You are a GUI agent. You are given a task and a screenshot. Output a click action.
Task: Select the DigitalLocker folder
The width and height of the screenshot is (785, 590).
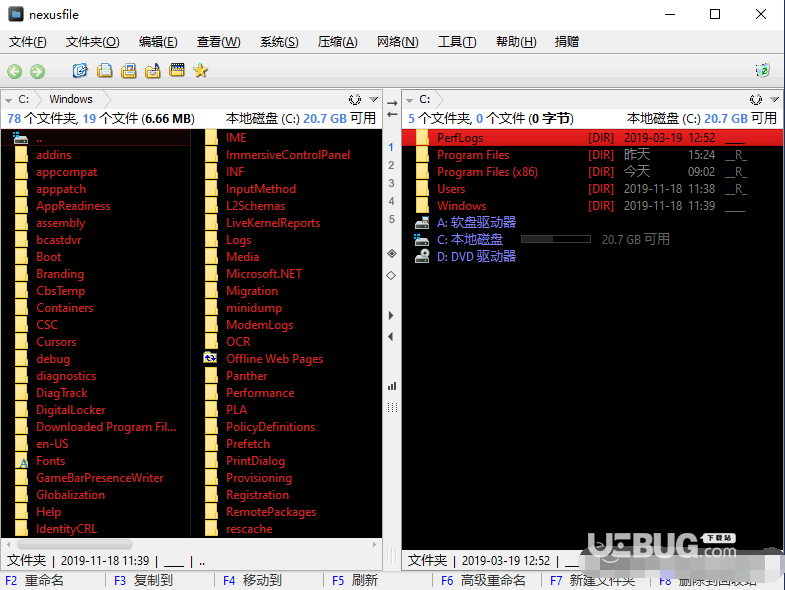71,410
